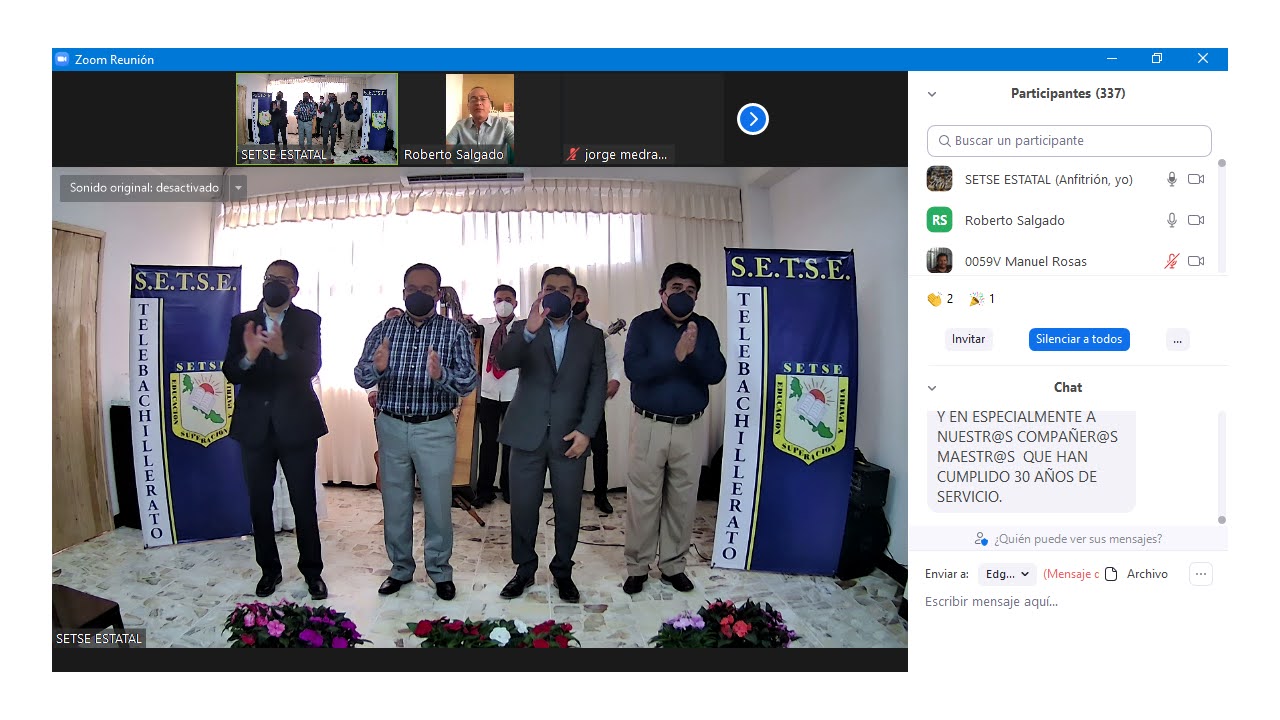Viewport: 1280px width, 720px height.
Task: Click chat panel scrollbar
Action: [1221, 467]
